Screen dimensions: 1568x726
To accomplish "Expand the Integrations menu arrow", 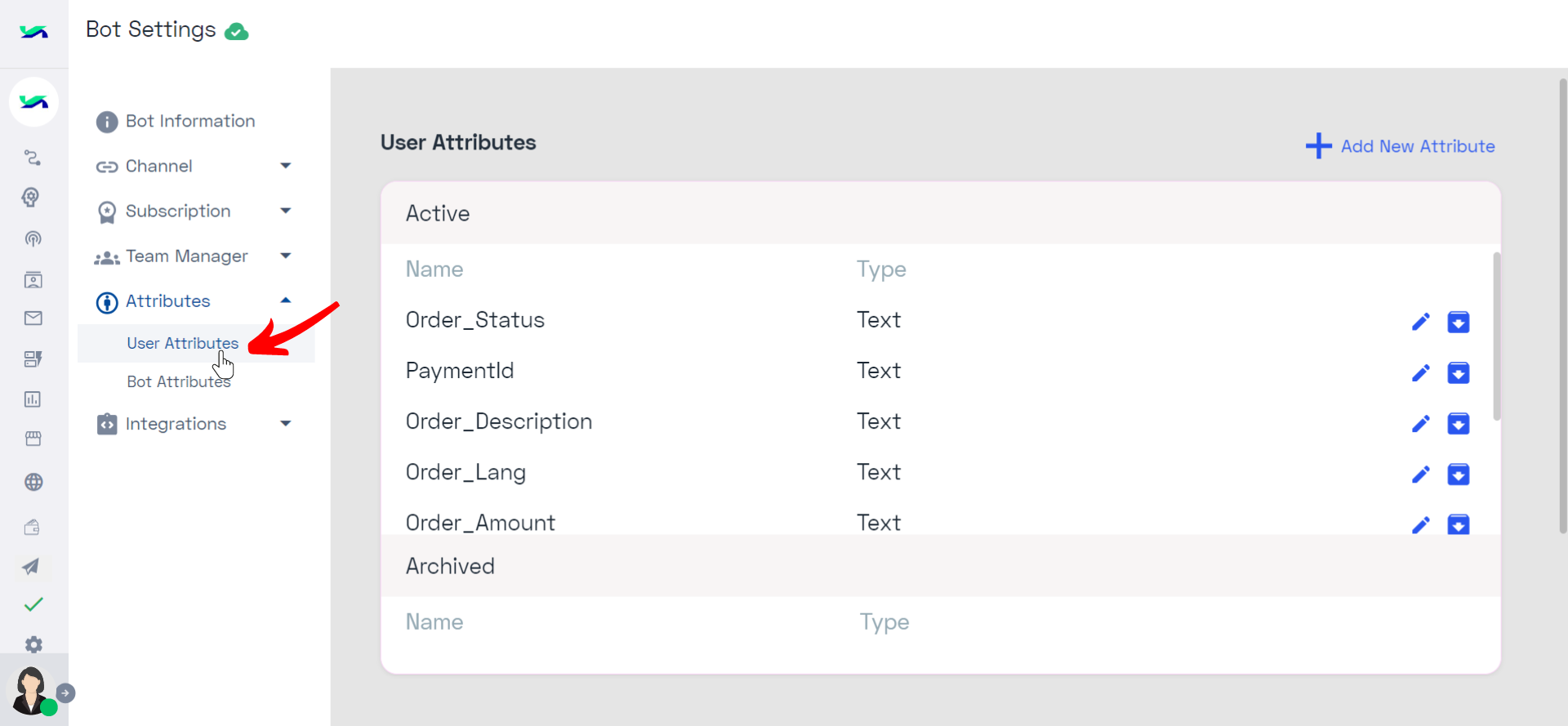I will click(286, 423).
